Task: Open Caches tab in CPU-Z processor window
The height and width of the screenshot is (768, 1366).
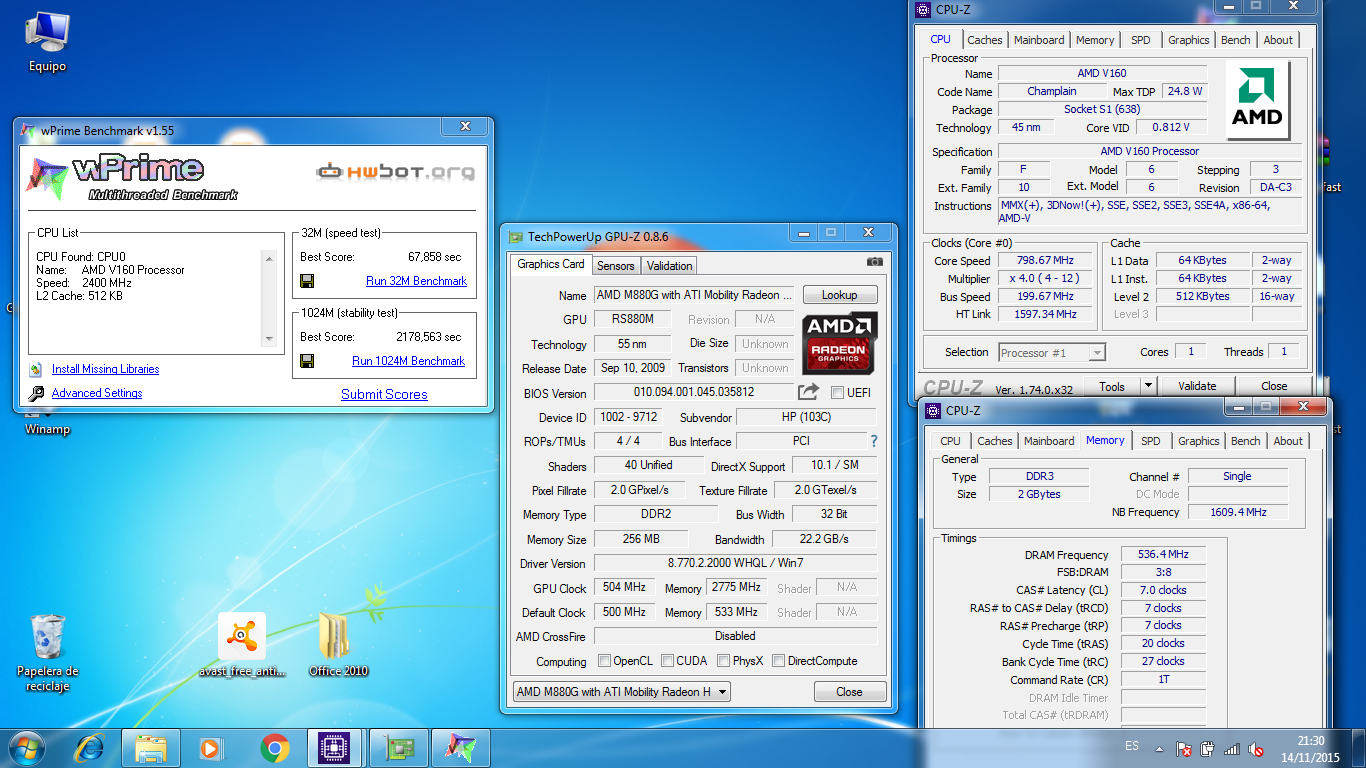Action: pos(985,40)
